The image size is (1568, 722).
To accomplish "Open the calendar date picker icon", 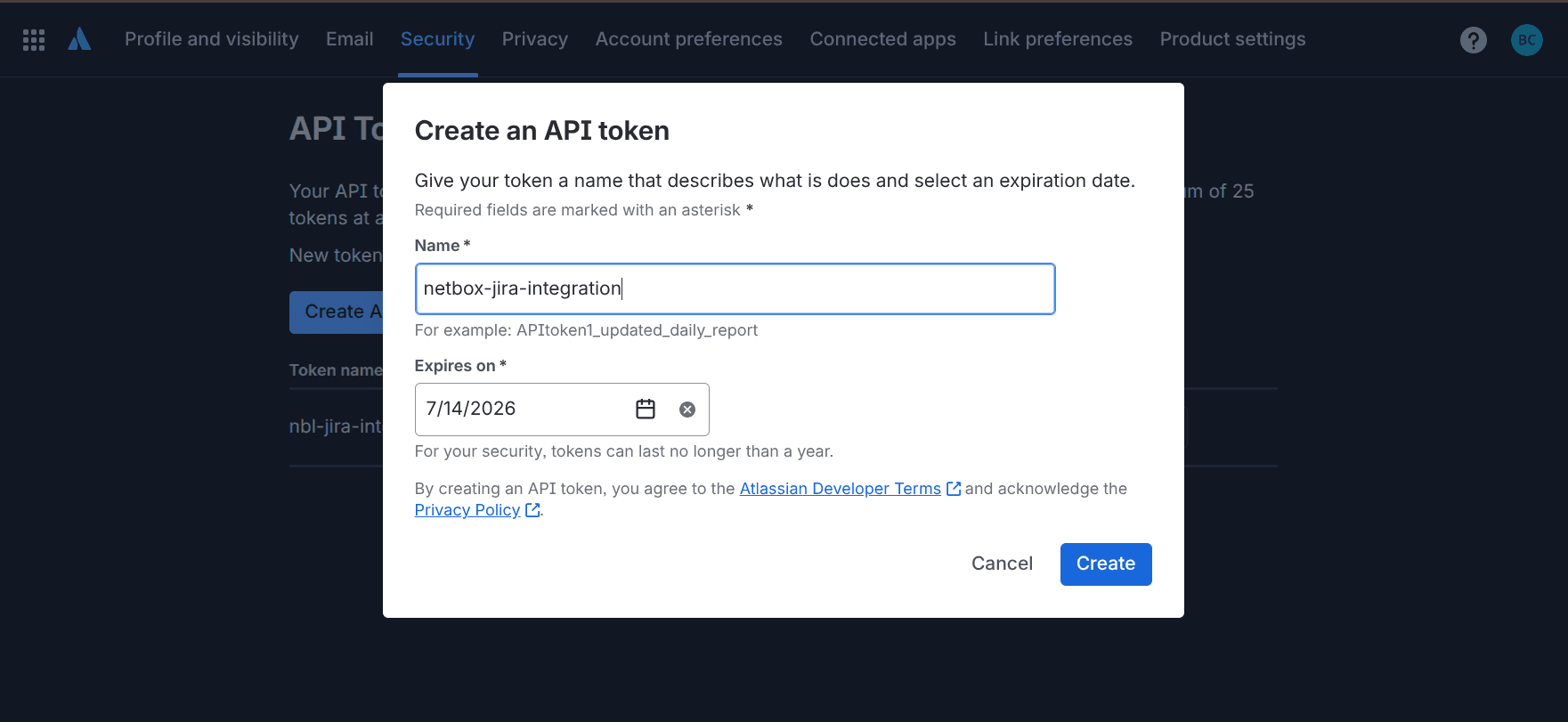I will [x=646, y=410].
